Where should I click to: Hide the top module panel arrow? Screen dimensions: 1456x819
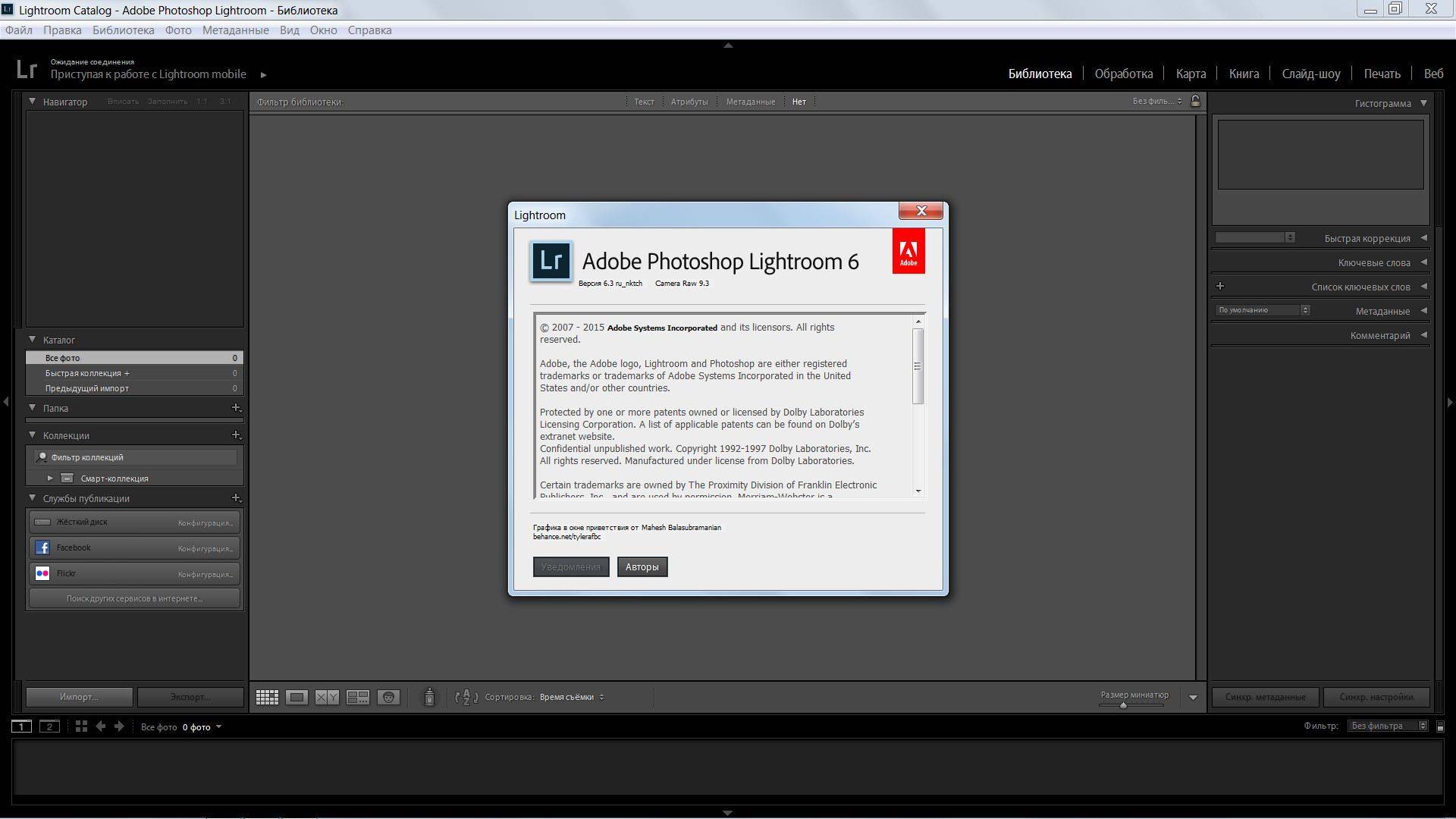(728, 45)
